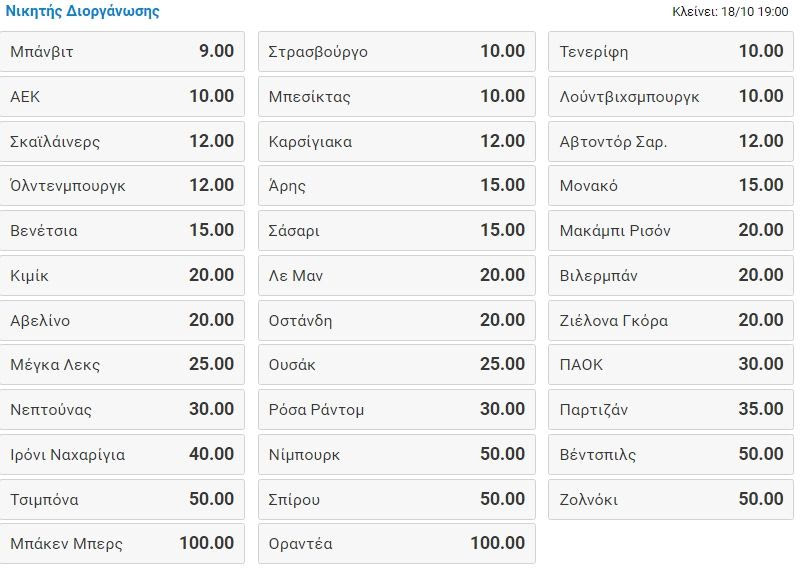
Task: Pick Ρόσα Ράντομ at 30.00
Action: tap(397, 410)
